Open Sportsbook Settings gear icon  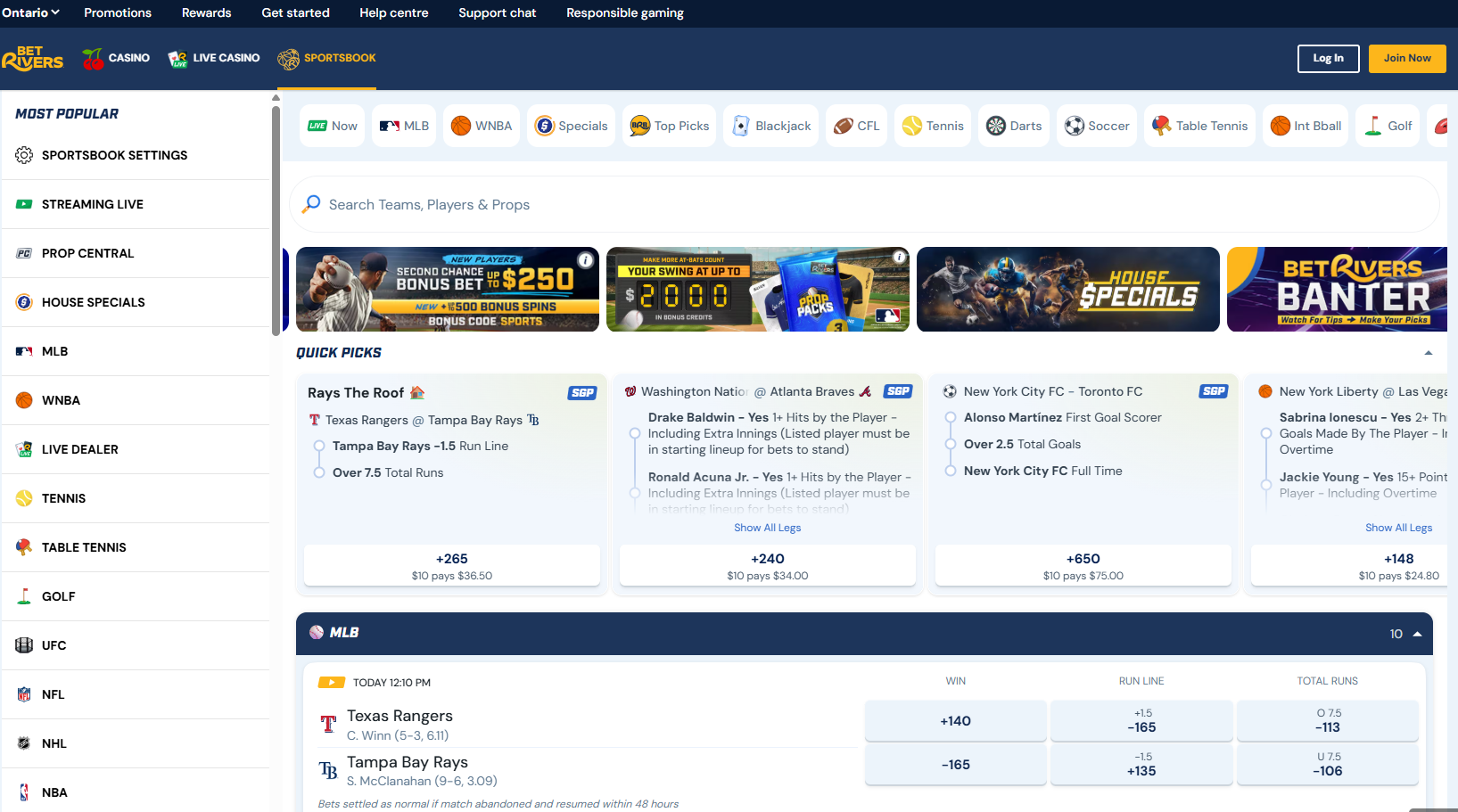24,155
